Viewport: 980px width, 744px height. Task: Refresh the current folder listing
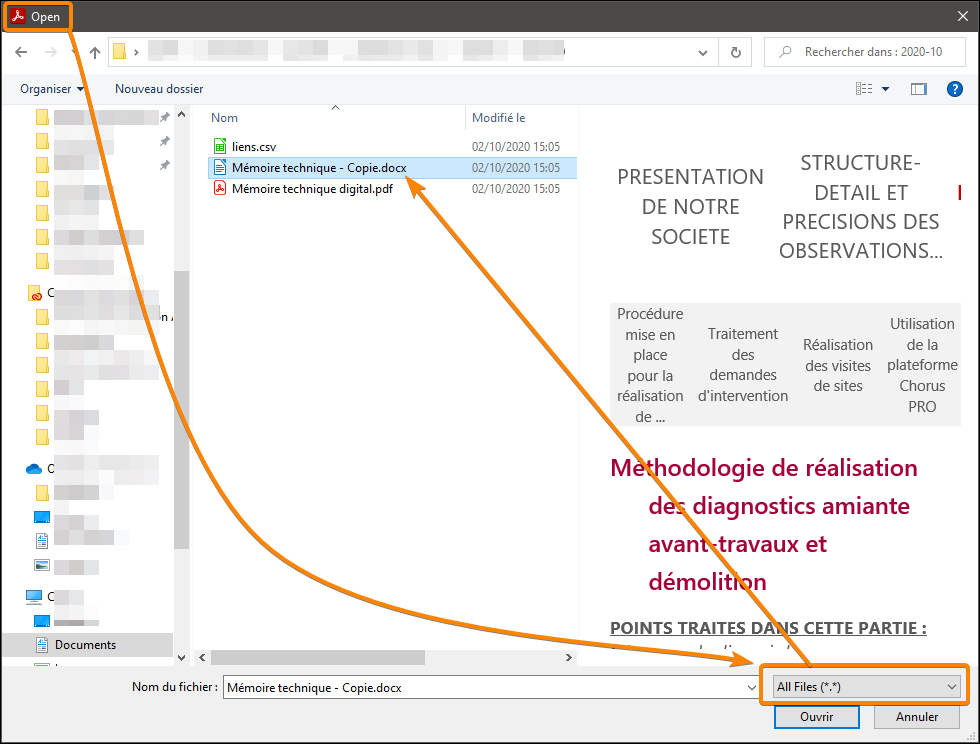736,53
